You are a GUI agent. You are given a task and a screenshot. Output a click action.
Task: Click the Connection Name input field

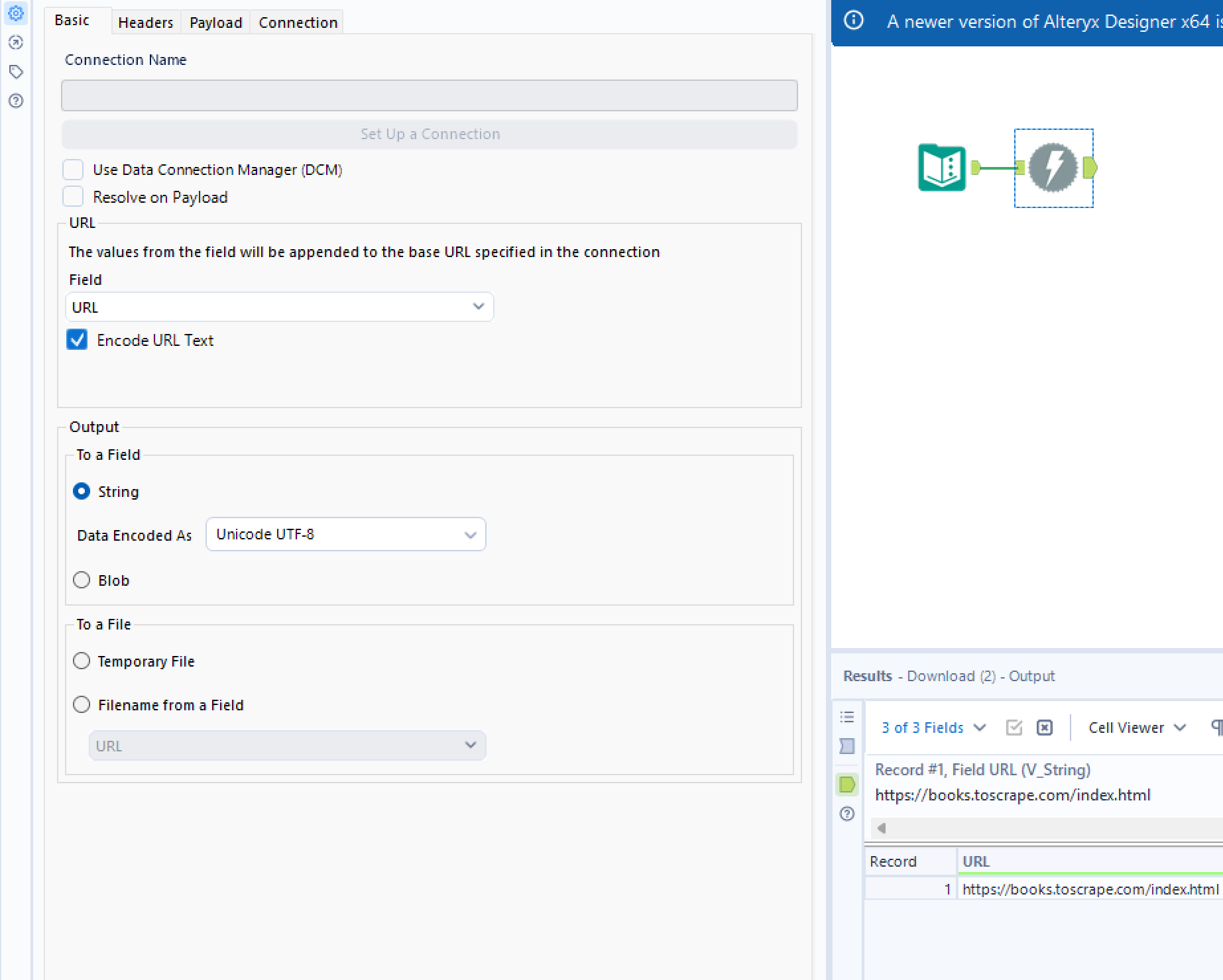coord(430,95)
